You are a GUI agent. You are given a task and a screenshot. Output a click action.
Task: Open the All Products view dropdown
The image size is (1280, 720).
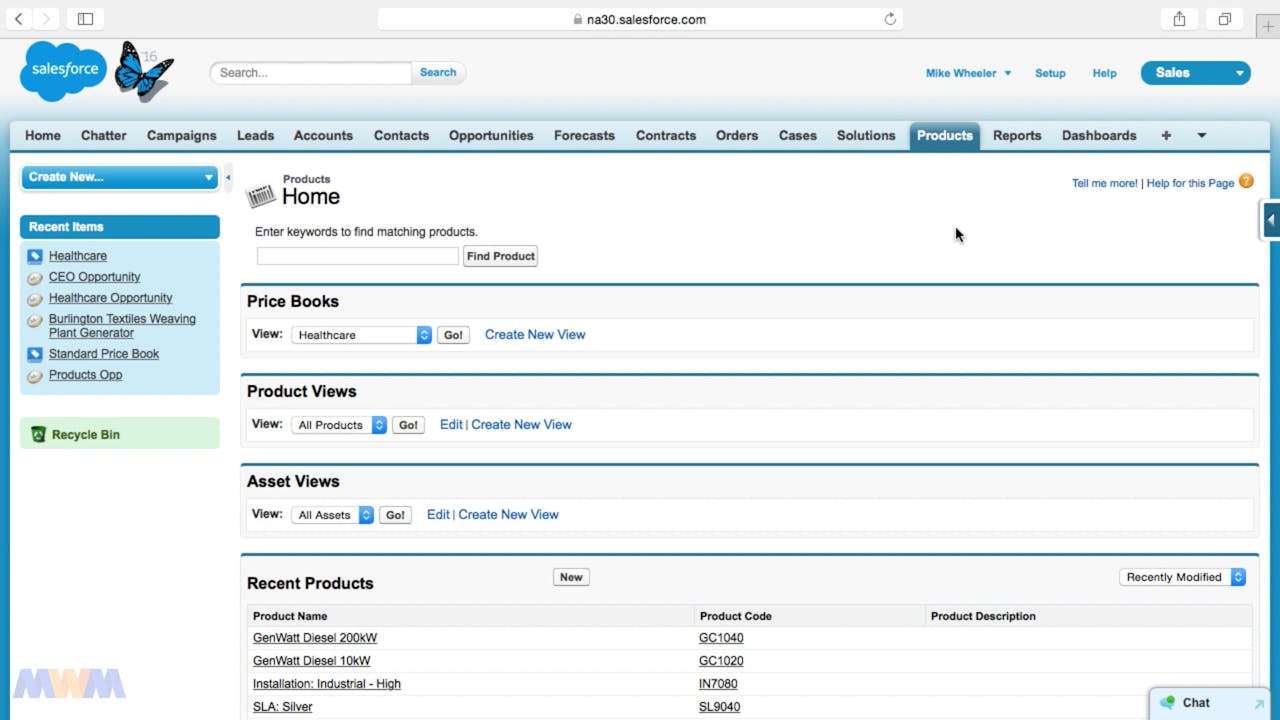339,425
